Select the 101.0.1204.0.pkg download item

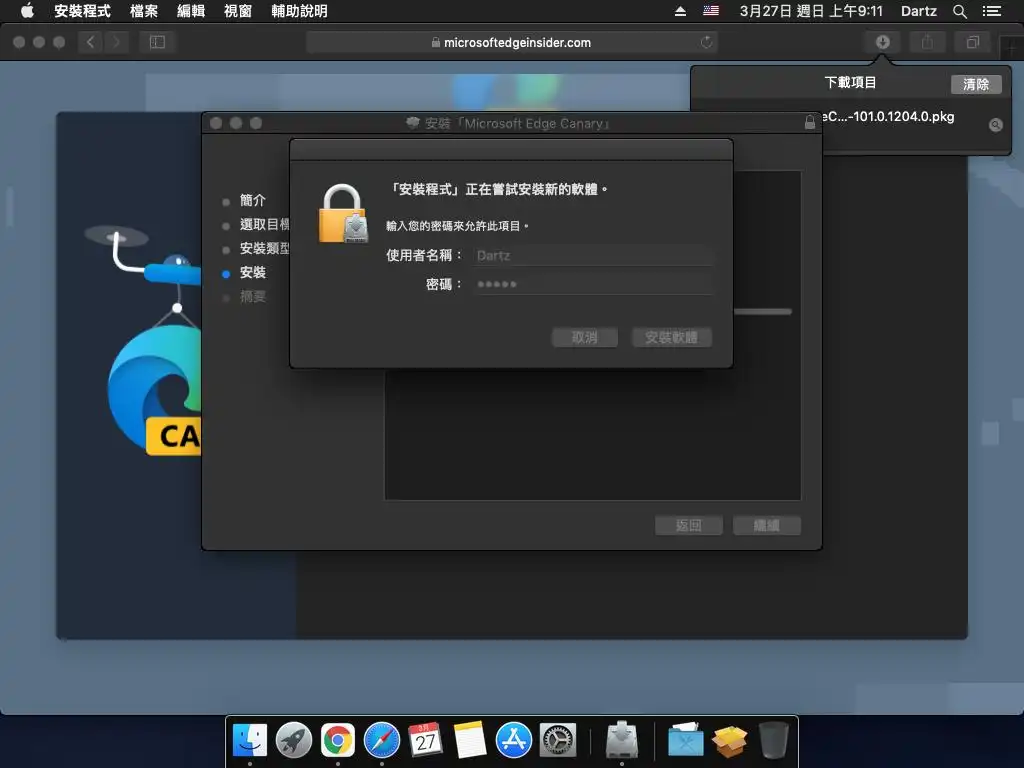888,117
